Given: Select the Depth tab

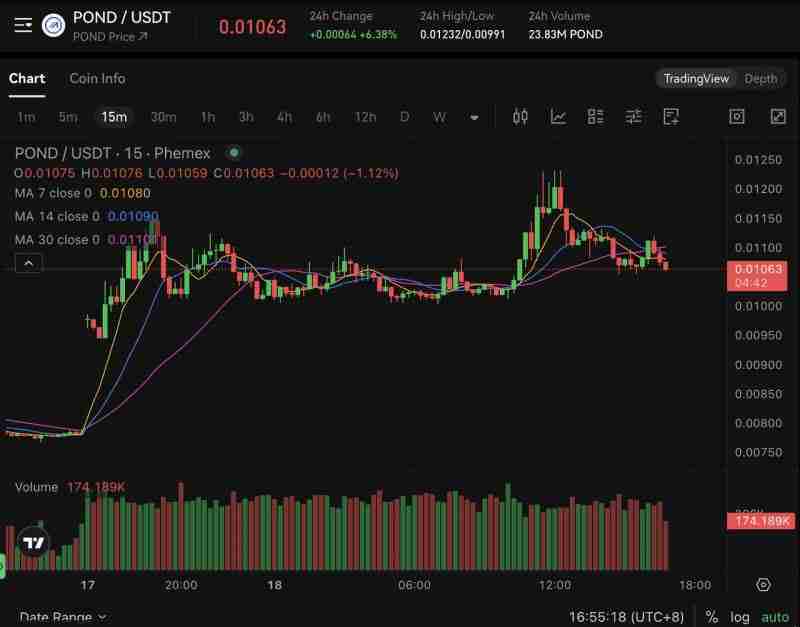Looking at the screenshot, I should tap(763, 77).
